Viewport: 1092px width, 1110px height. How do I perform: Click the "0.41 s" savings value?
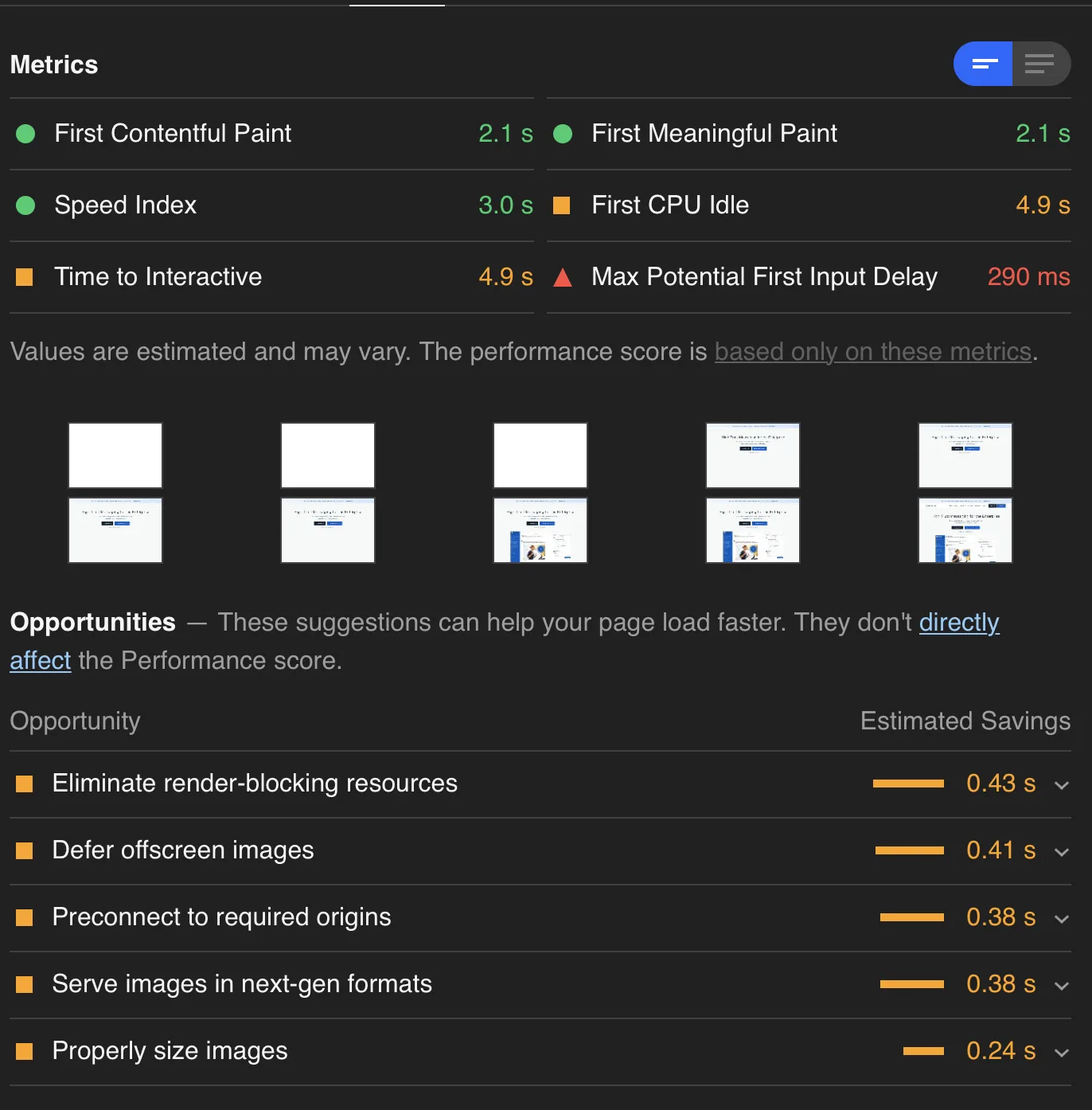click(1001, 850)
